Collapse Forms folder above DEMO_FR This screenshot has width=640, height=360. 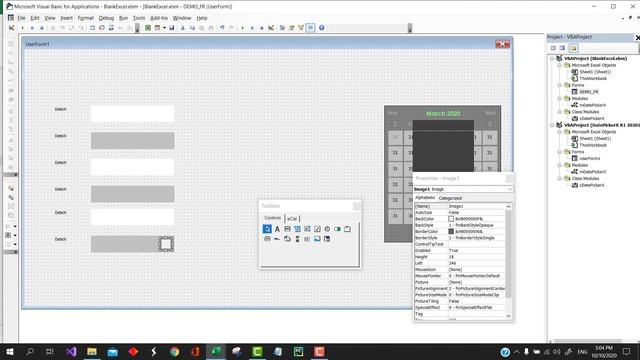click(x=560, y=85)
